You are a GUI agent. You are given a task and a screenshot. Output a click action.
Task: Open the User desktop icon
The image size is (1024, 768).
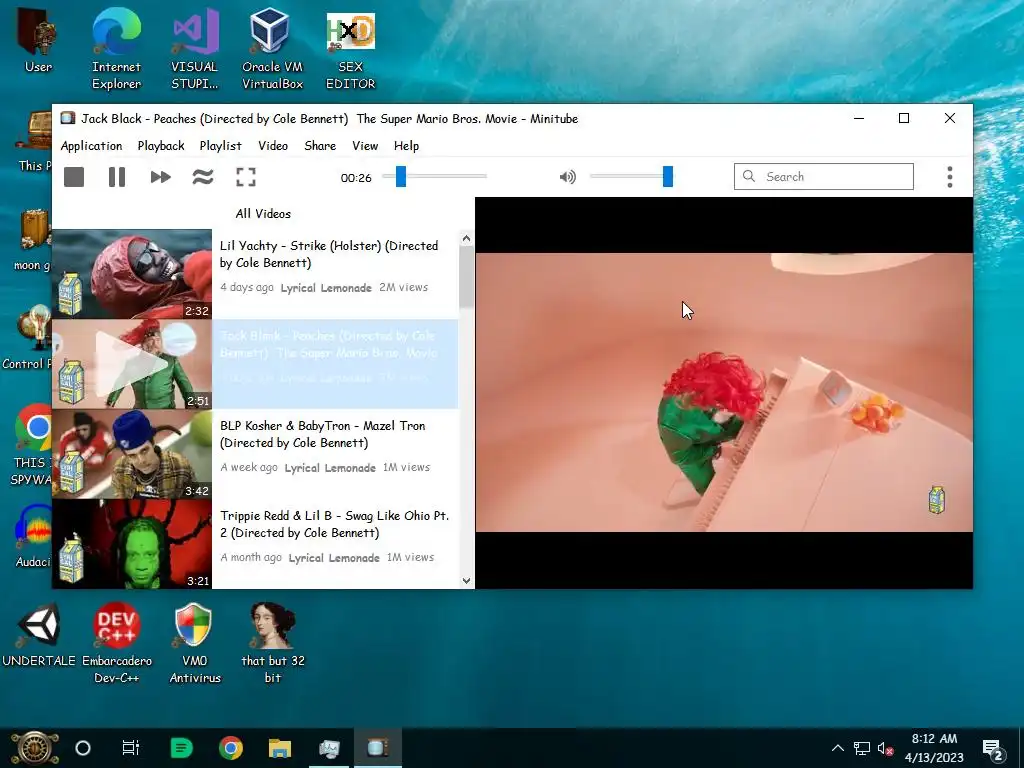38,40
